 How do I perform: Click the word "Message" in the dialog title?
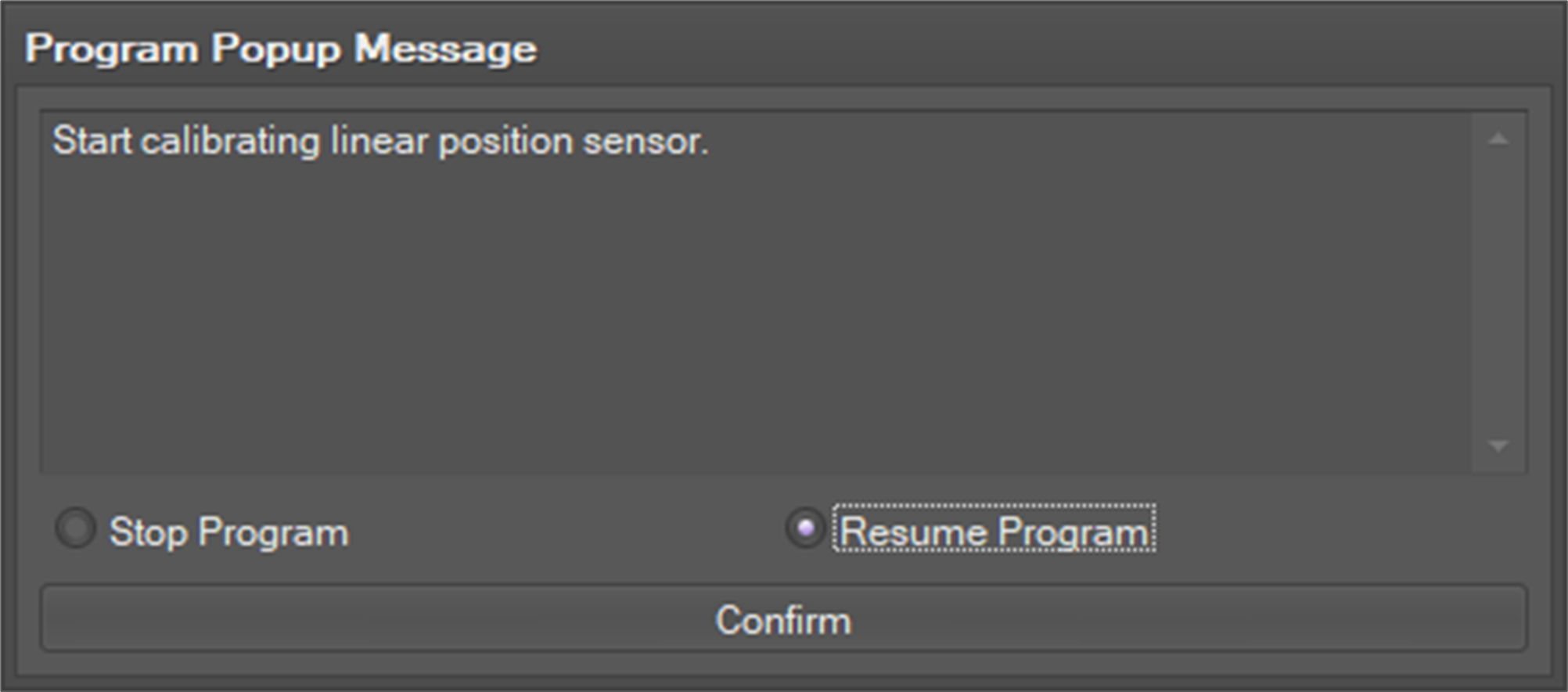coord(445,49)
